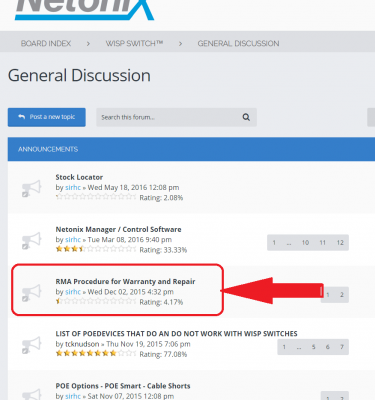Click megaphone icon beside Netonix Manager topic
Screen dimensions: 375x400
pos(31,240)
